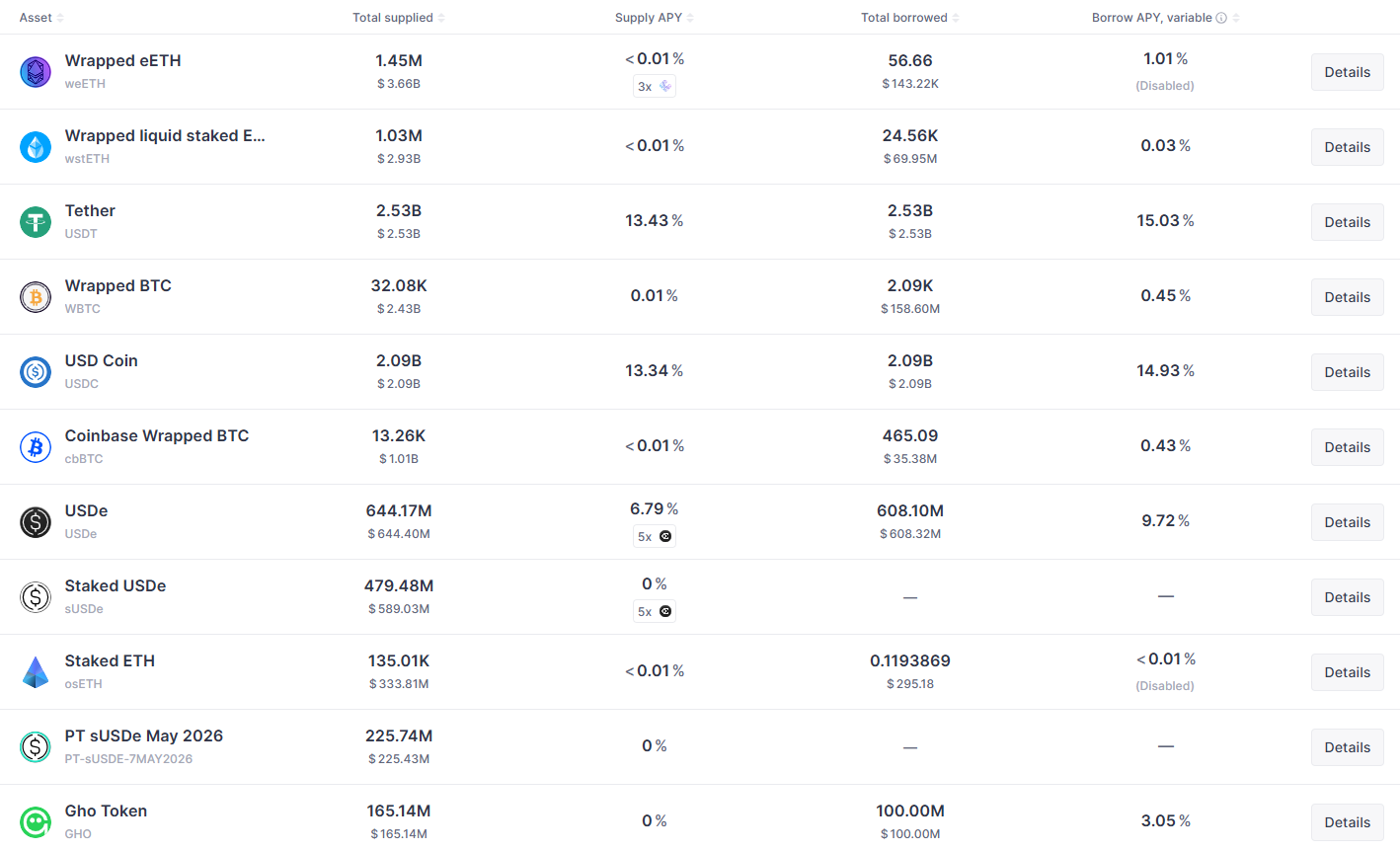Click the Coinbase Wrapped BTC icon
This screenshot has width=1400, height=850.
coord(36,447)
